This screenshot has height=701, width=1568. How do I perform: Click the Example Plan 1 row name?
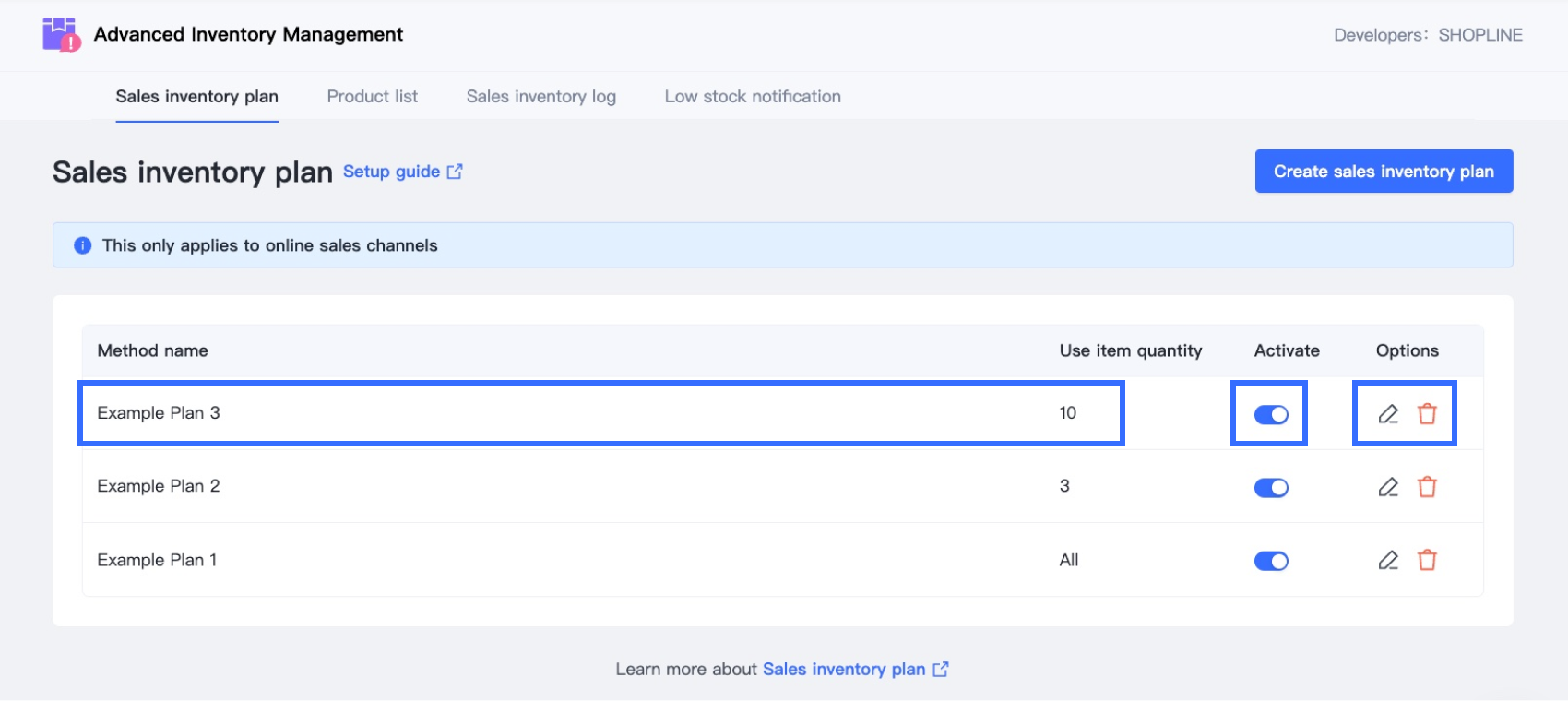157,560
